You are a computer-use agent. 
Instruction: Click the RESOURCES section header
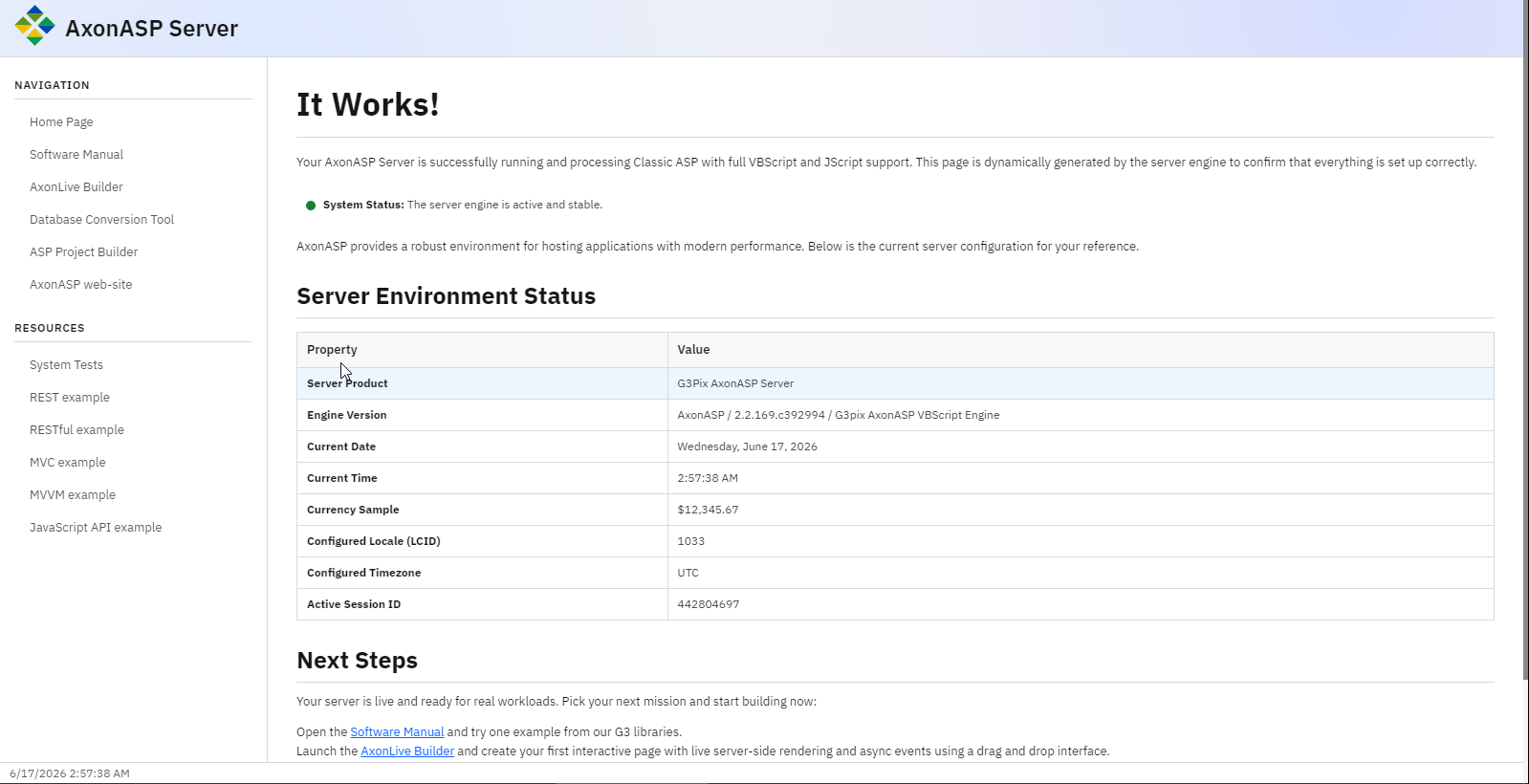click(50, 328)
